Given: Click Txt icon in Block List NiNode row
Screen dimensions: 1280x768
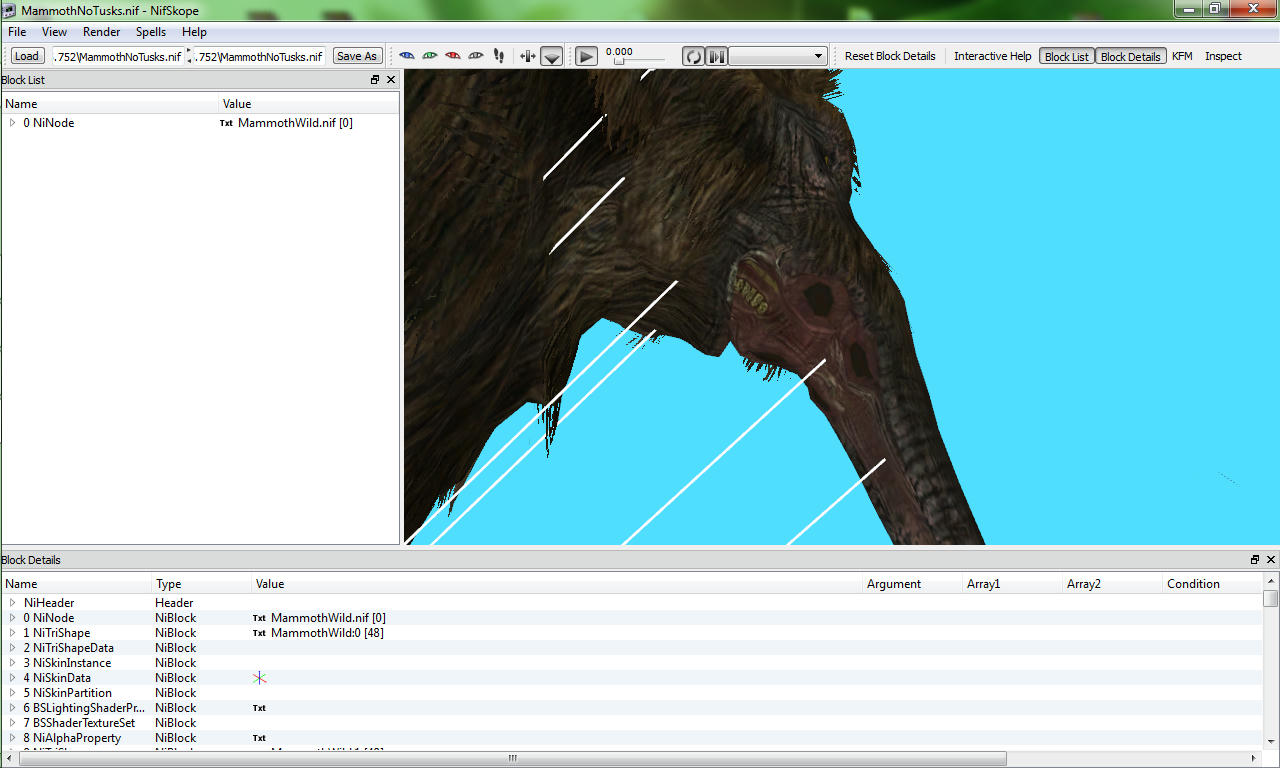Looking at the screenshot, I should (x=226, y=123).
